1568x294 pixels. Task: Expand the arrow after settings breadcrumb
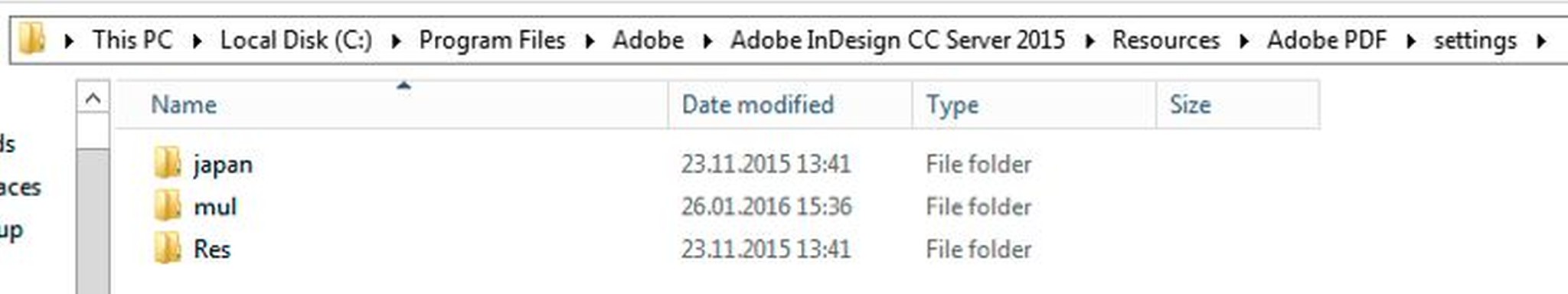(x=1541, y=41)
